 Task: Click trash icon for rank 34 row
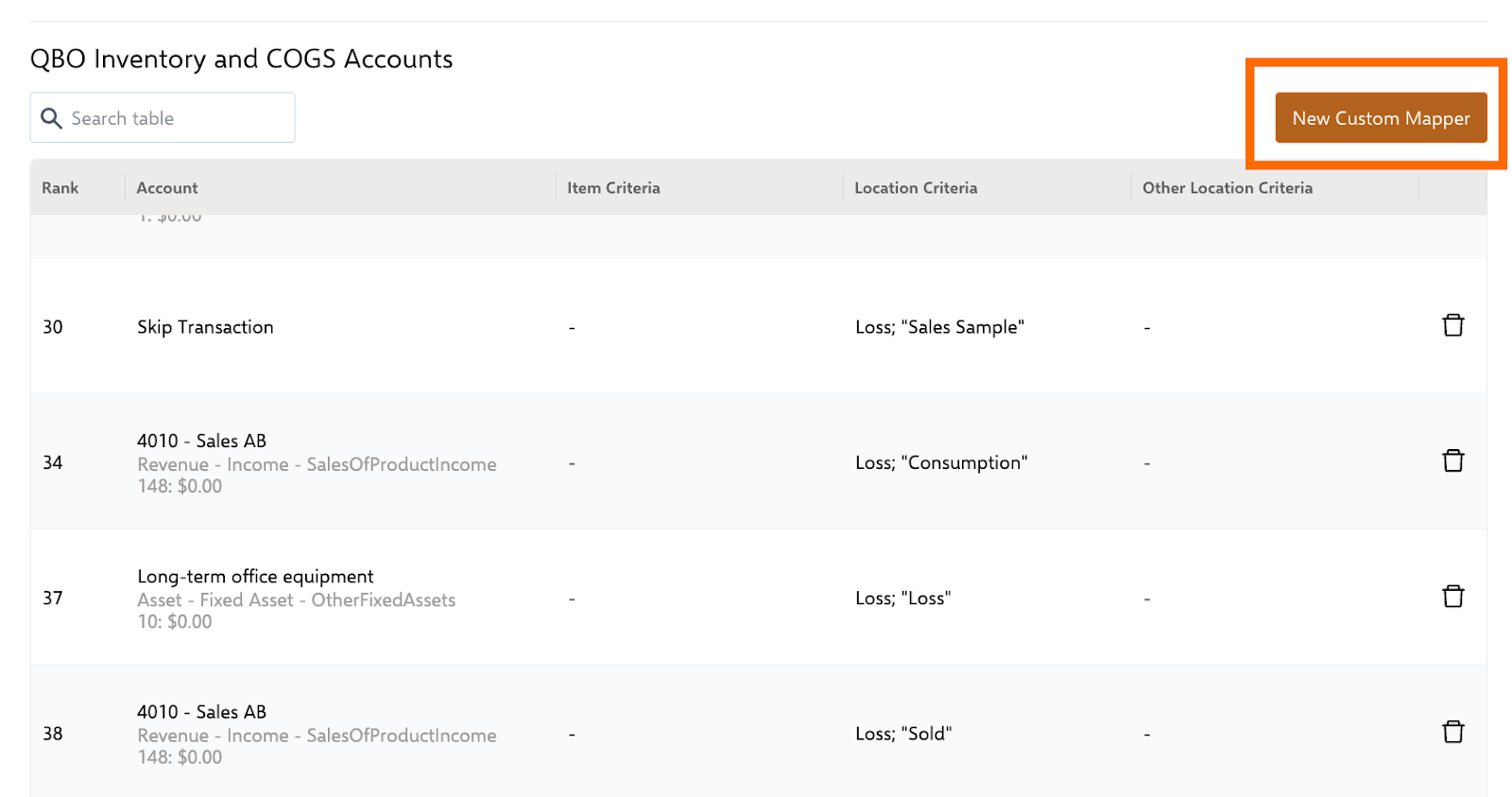pyautogui.click(x=1452, y=461)
